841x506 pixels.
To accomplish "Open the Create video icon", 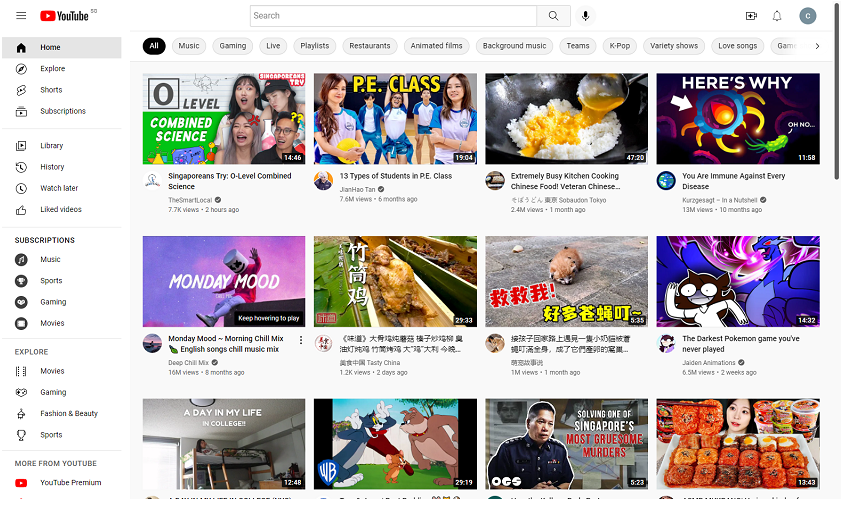I will (751, 16).
